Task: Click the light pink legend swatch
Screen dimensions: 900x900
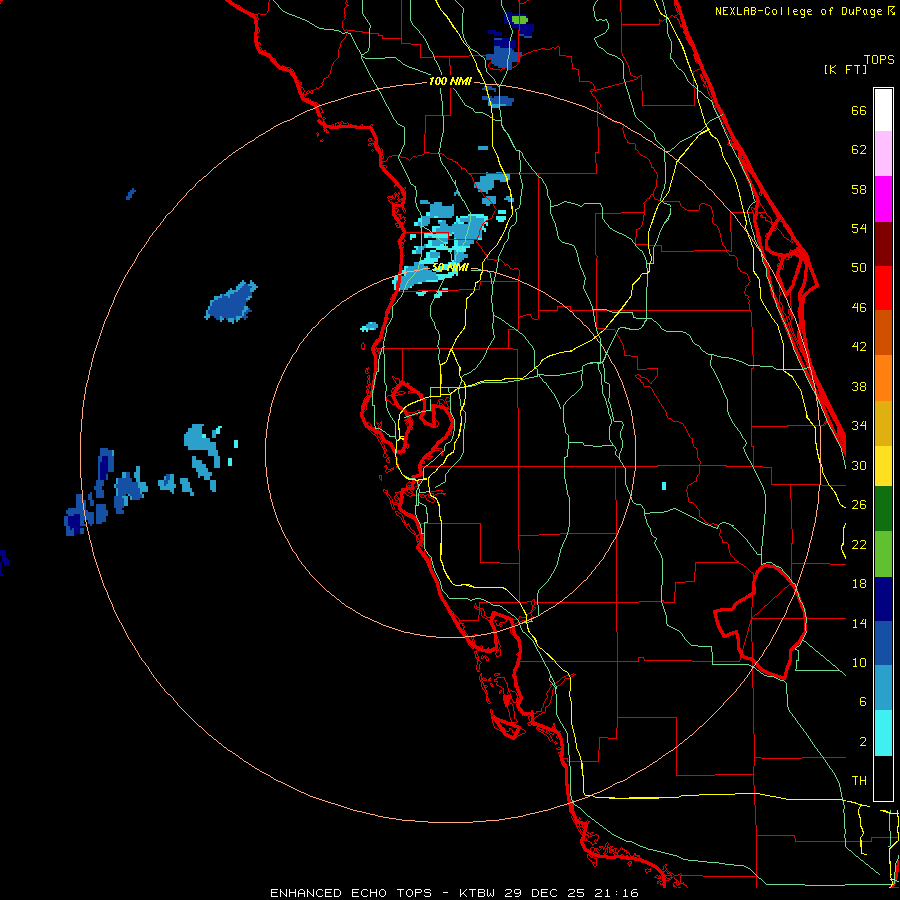Action: click(x=883, y=154)
